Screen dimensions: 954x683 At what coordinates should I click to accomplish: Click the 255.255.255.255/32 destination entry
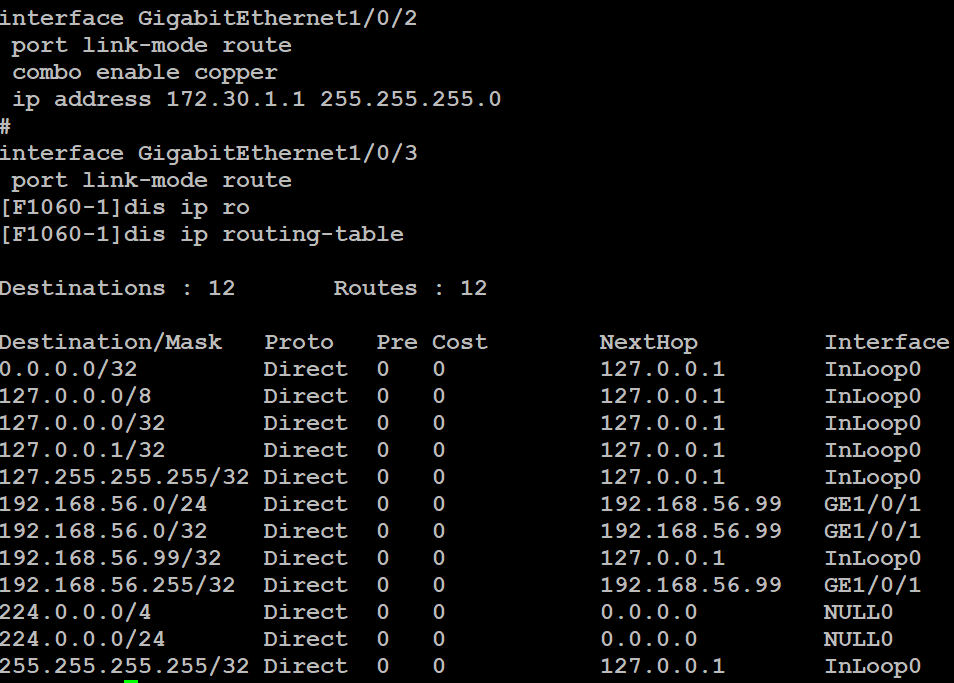(124, 666)
